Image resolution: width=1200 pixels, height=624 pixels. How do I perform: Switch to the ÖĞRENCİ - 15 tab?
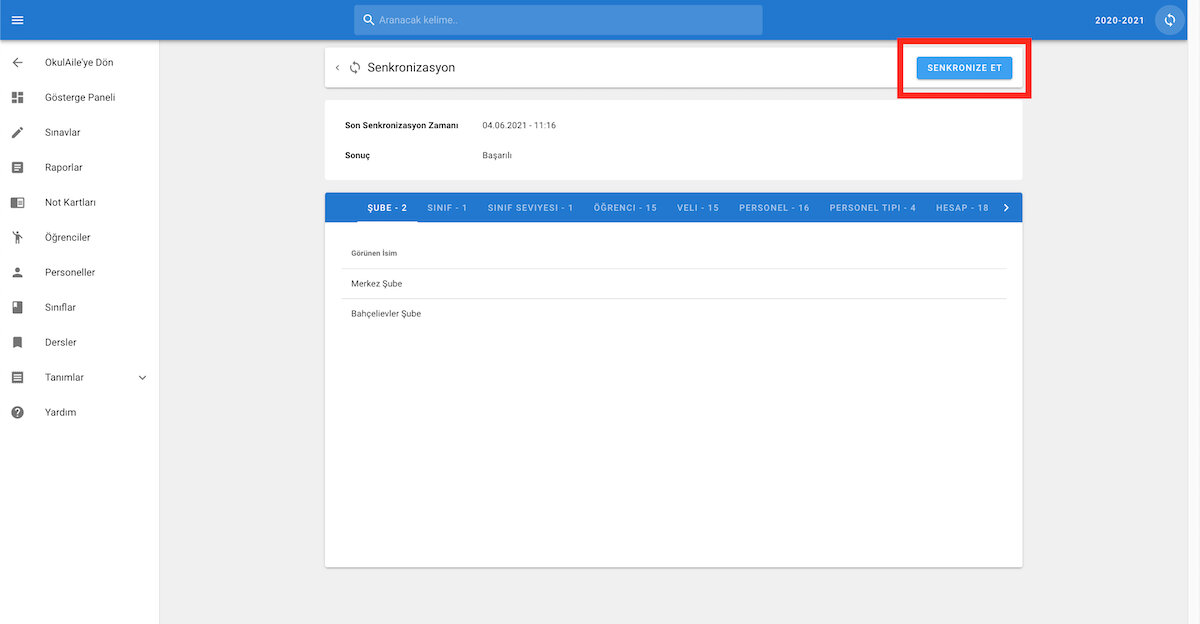625,208
